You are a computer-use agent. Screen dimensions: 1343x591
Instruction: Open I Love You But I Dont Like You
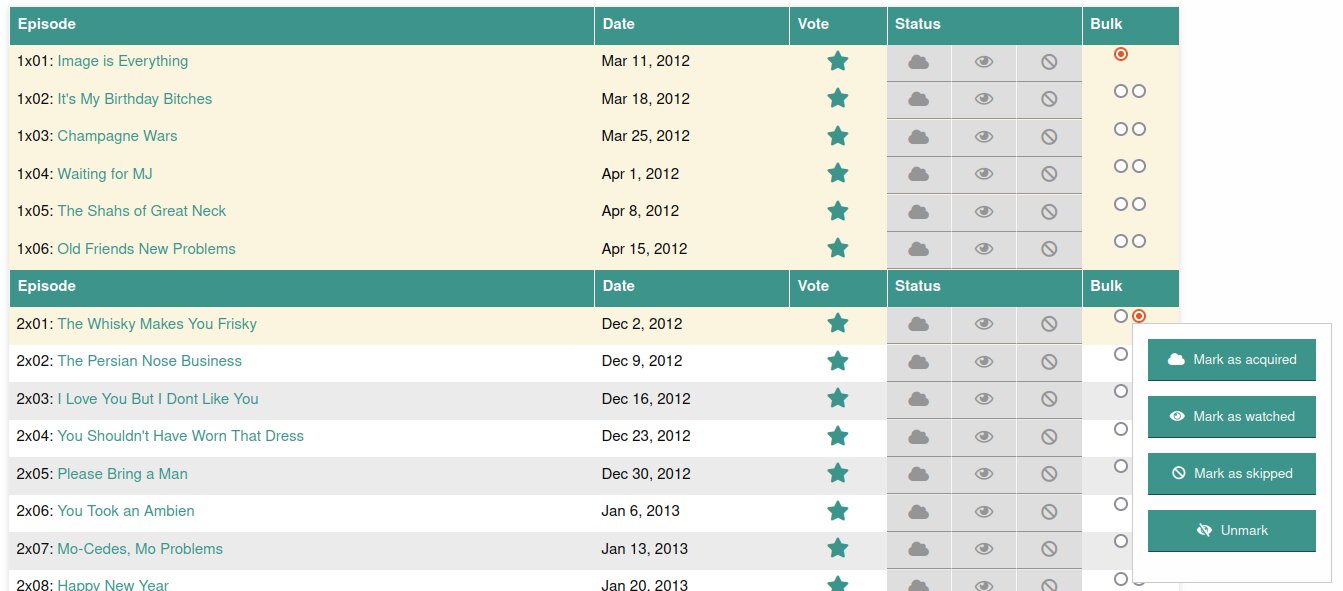[x=158, y=399]
